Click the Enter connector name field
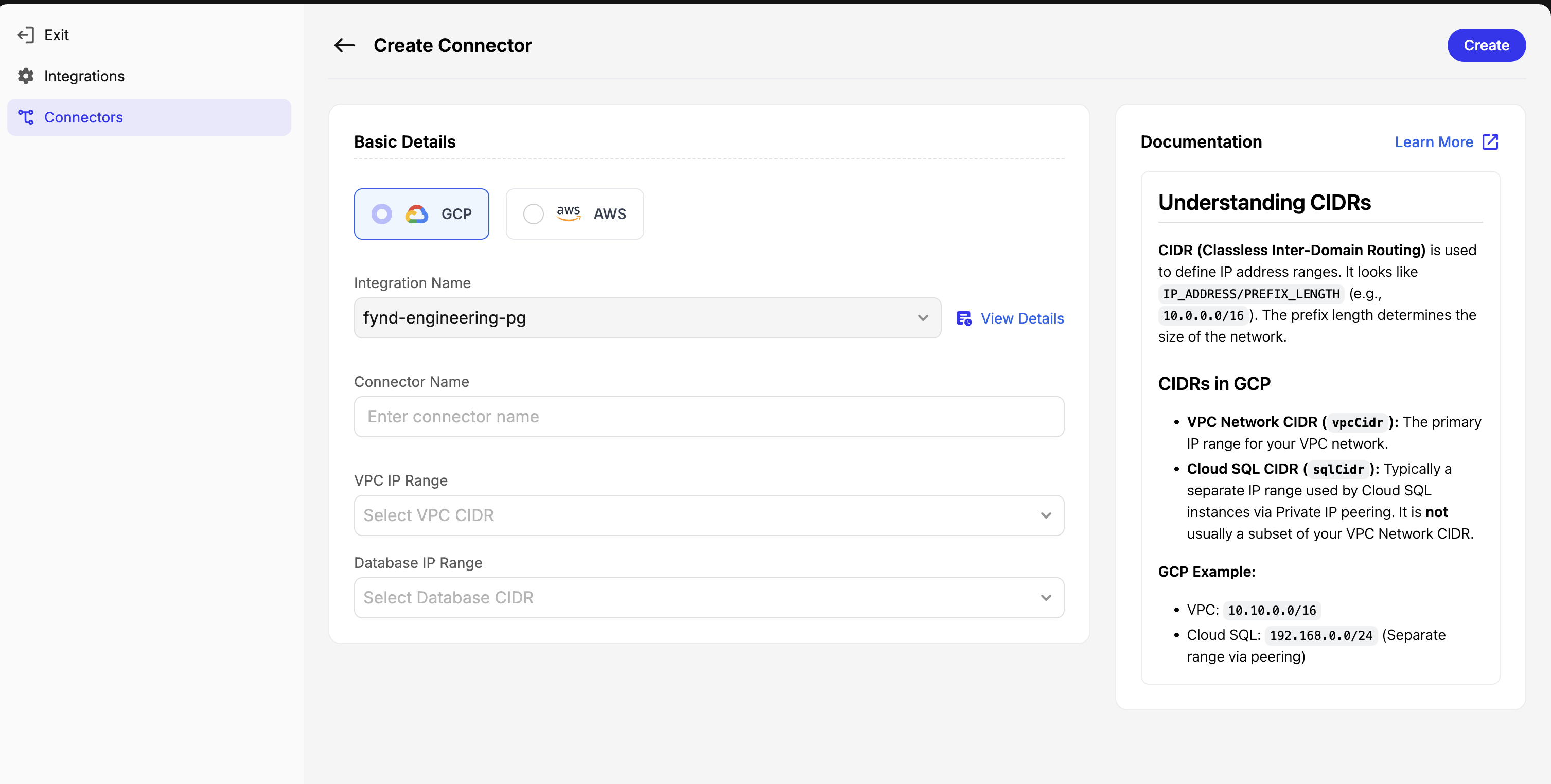Image resolution: width=1551 pixels, height=784 pixels. point(709,416)
